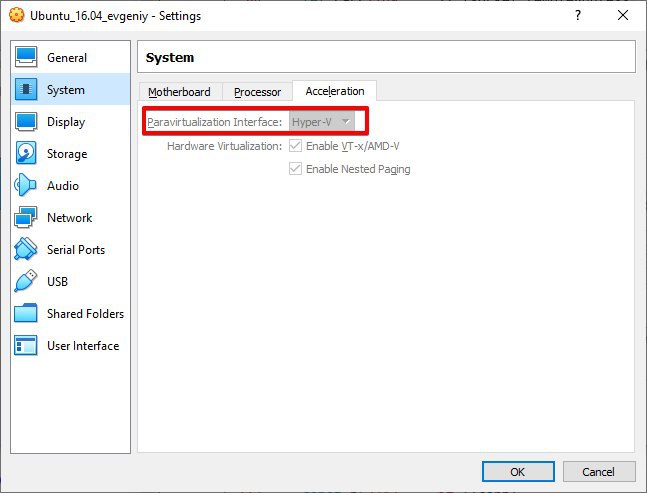Click the Network monitors icon
The height and width of the screenshot is (493, 647).
[26, 217]
